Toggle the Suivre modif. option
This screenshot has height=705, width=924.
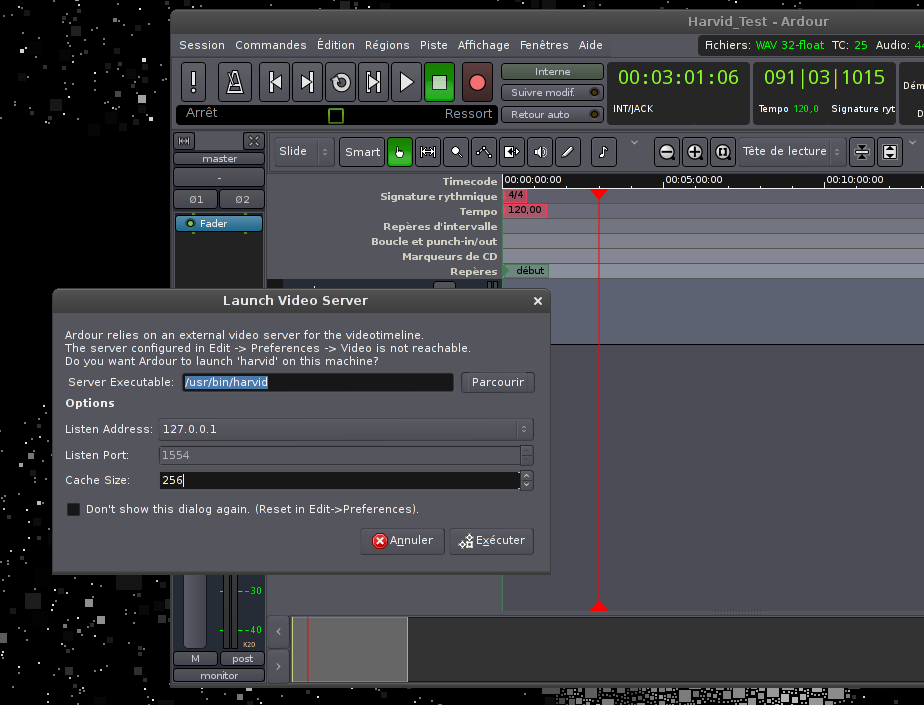552,93
